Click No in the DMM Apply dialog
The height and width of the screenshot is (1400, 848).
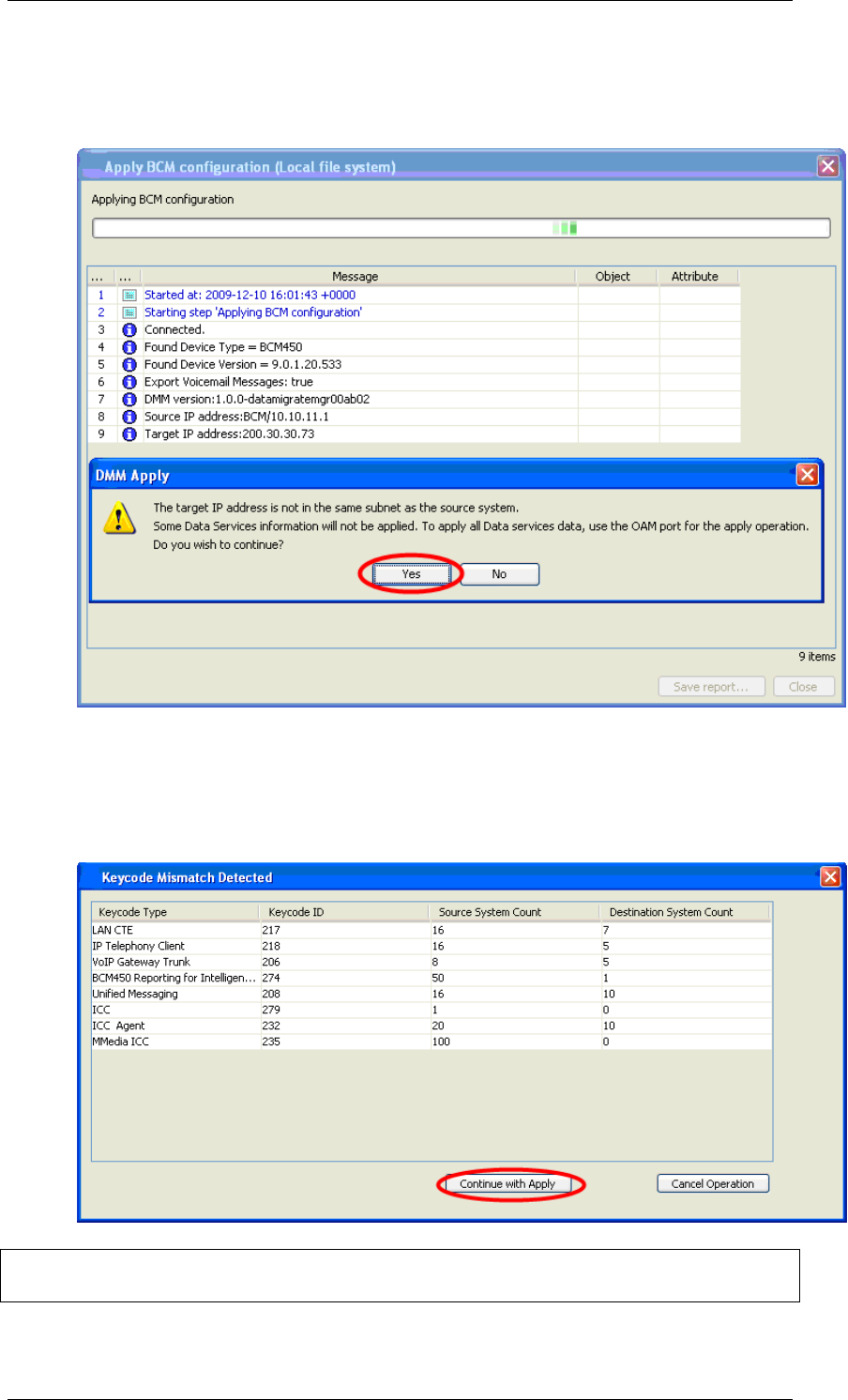[500, 574]
